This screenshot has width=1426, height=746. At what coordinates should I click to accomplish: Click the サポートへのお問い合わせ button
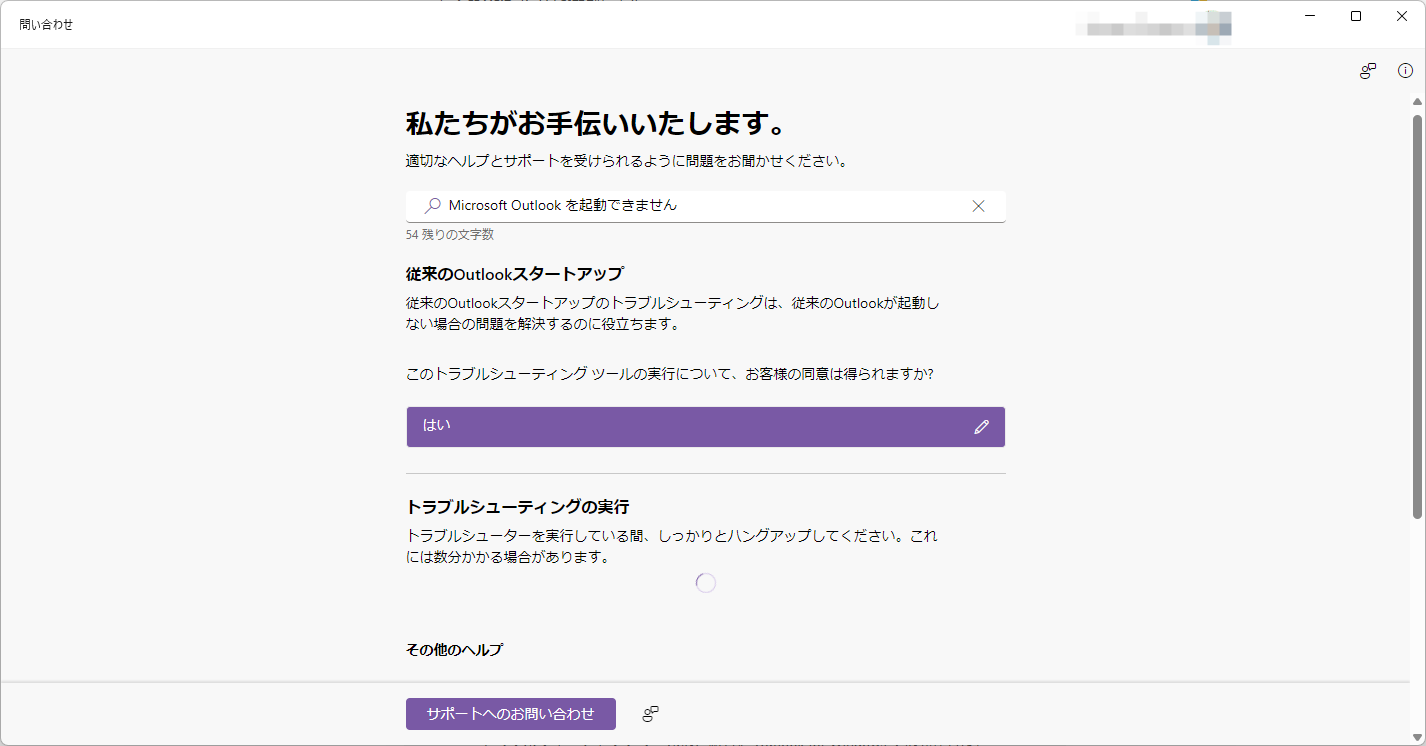click(510, 714)
